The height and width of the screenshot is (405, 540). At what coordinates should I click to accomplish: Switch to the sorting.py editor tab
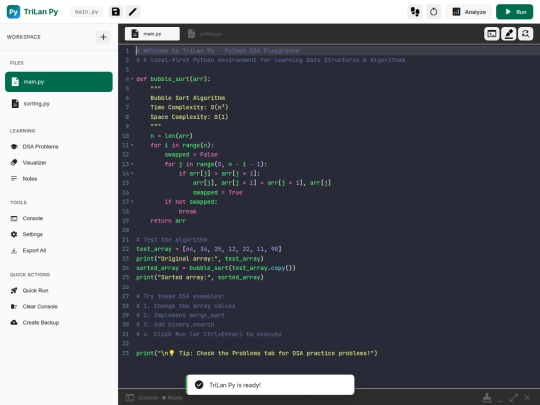tap(205, 34)
